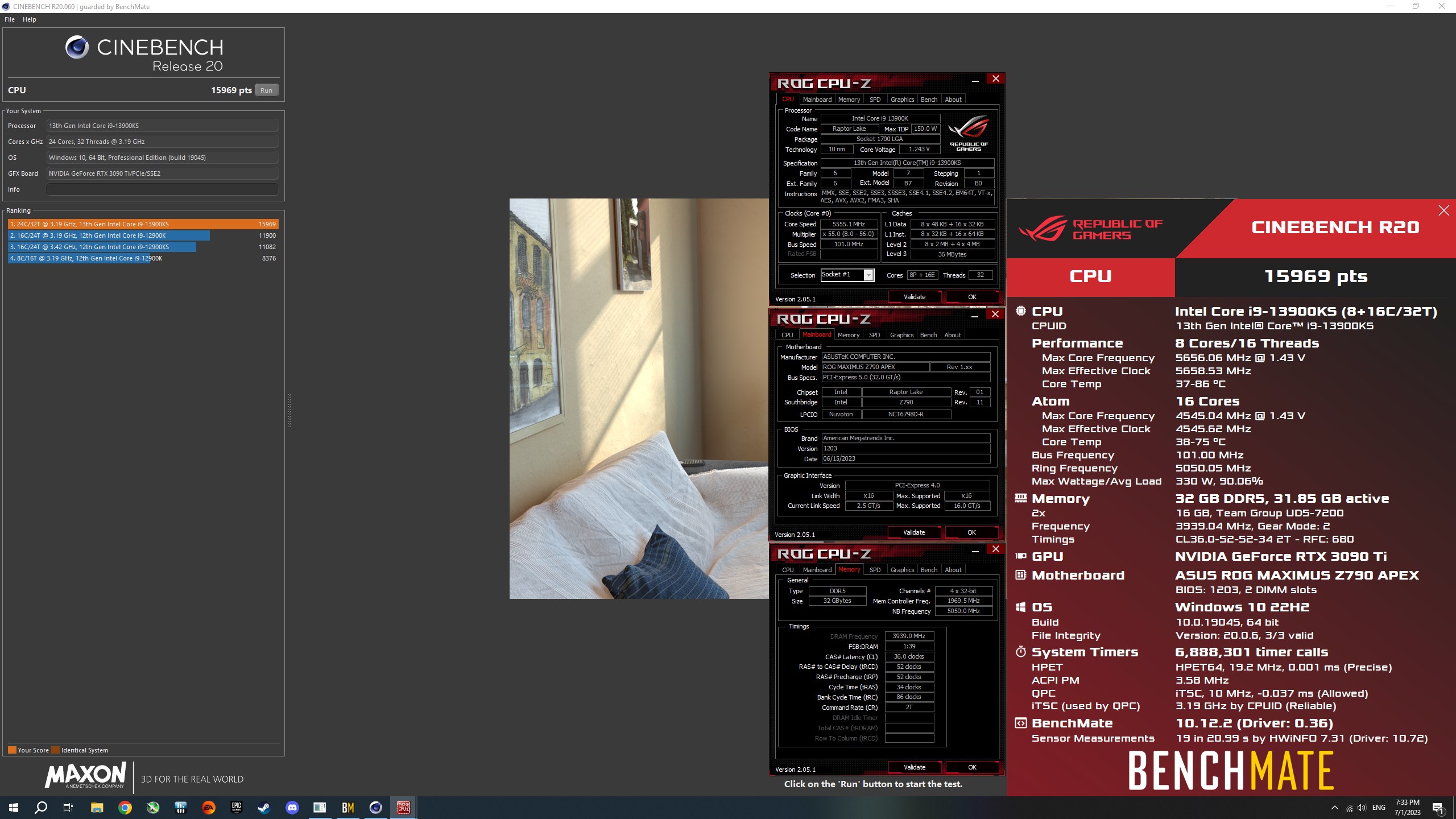Open Discord from the taskbar
Screen dimensions: 1456x819
[292, 808]
